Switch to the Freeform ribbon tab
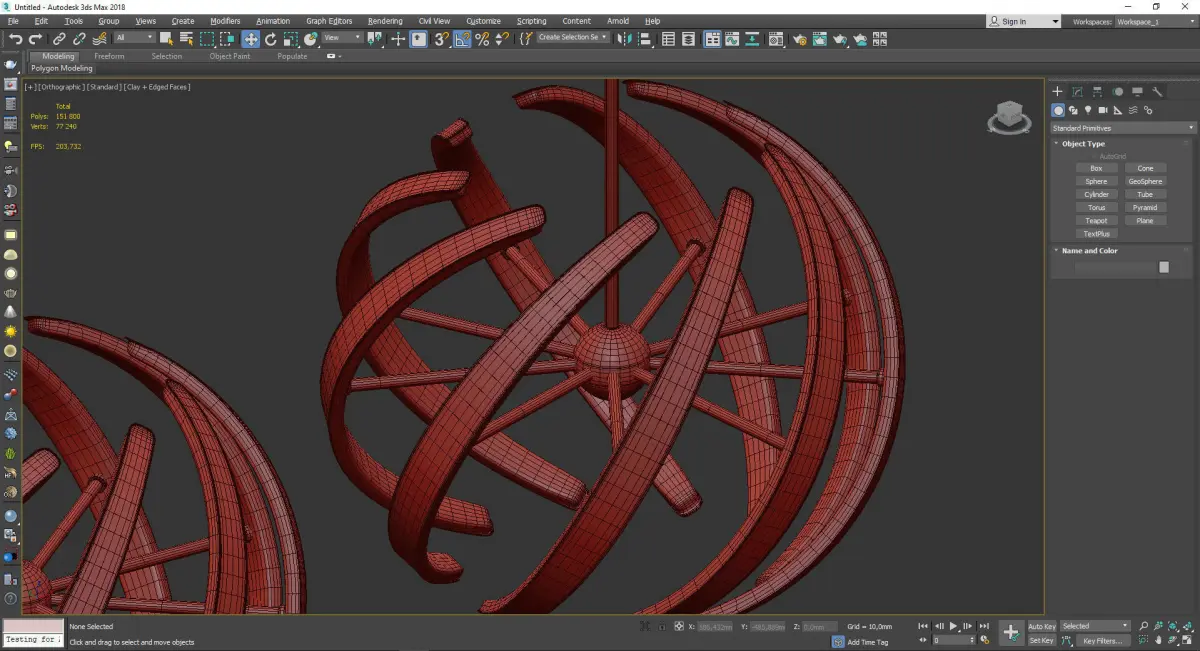 [109, 56]
